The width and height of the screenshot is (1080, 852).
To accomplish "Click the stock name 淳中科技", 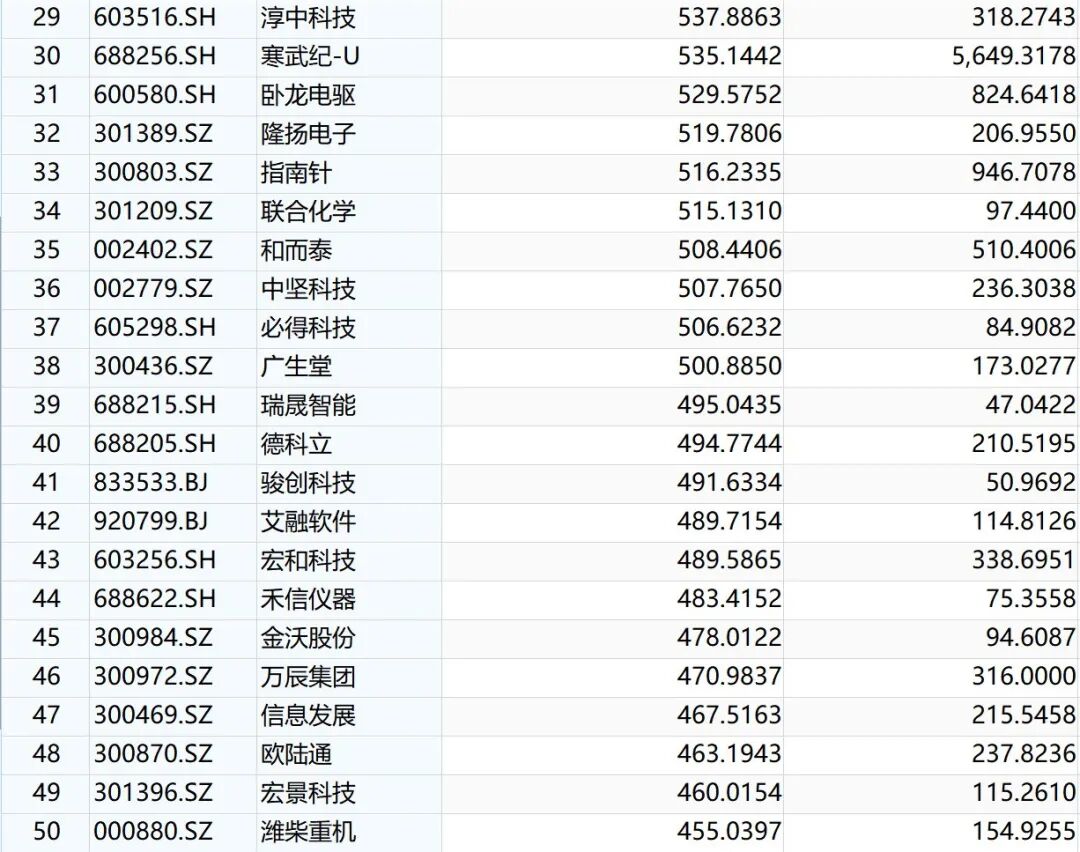I will pos(308,17).
